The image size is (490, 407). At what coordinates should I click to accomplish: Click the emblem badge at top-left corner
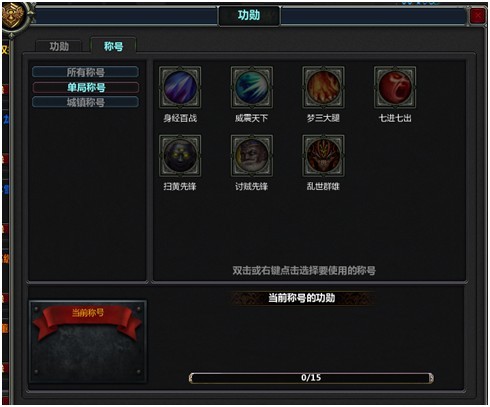15,17
